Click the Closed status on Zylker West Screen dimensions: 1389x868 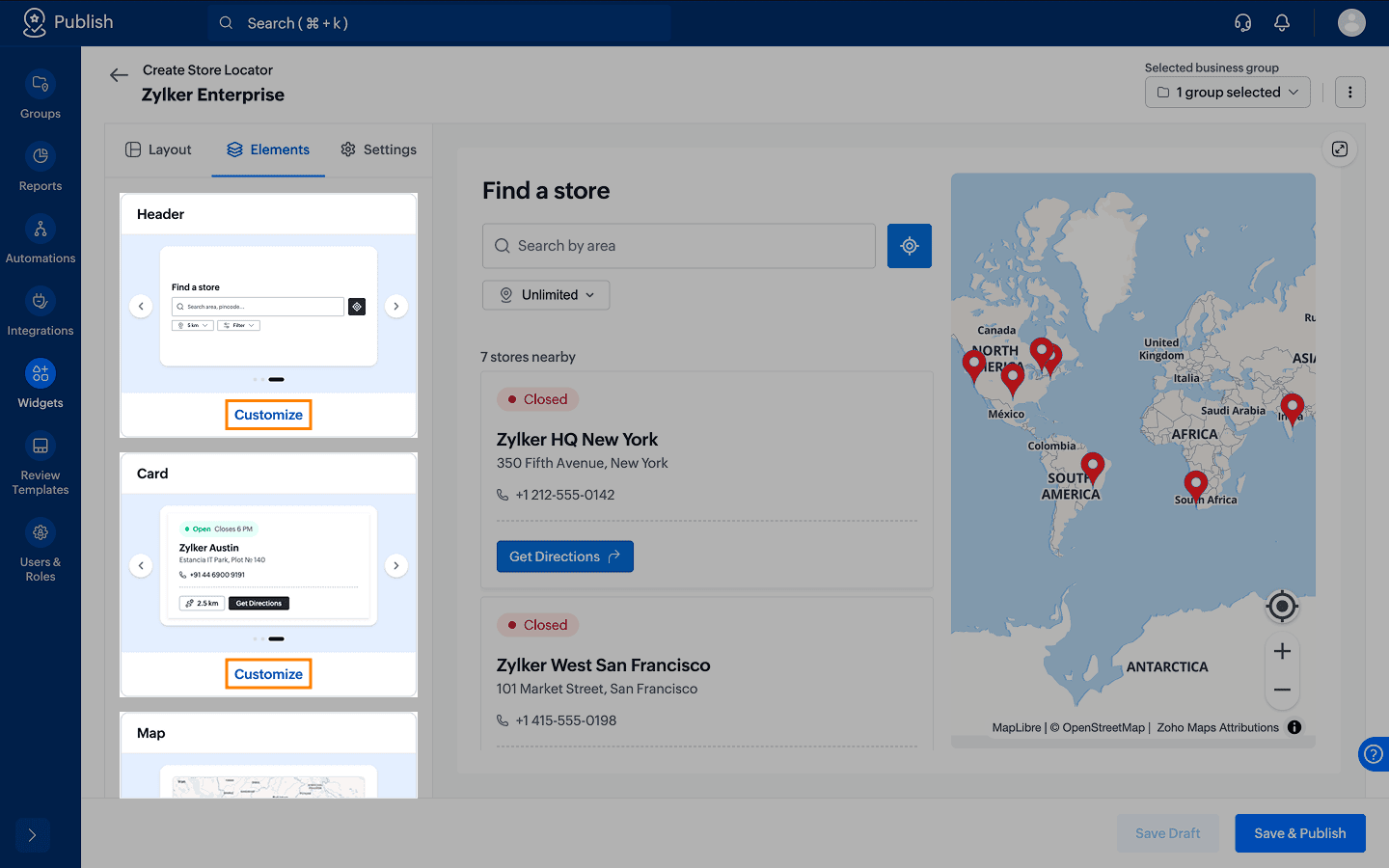[x=537, y=625]
